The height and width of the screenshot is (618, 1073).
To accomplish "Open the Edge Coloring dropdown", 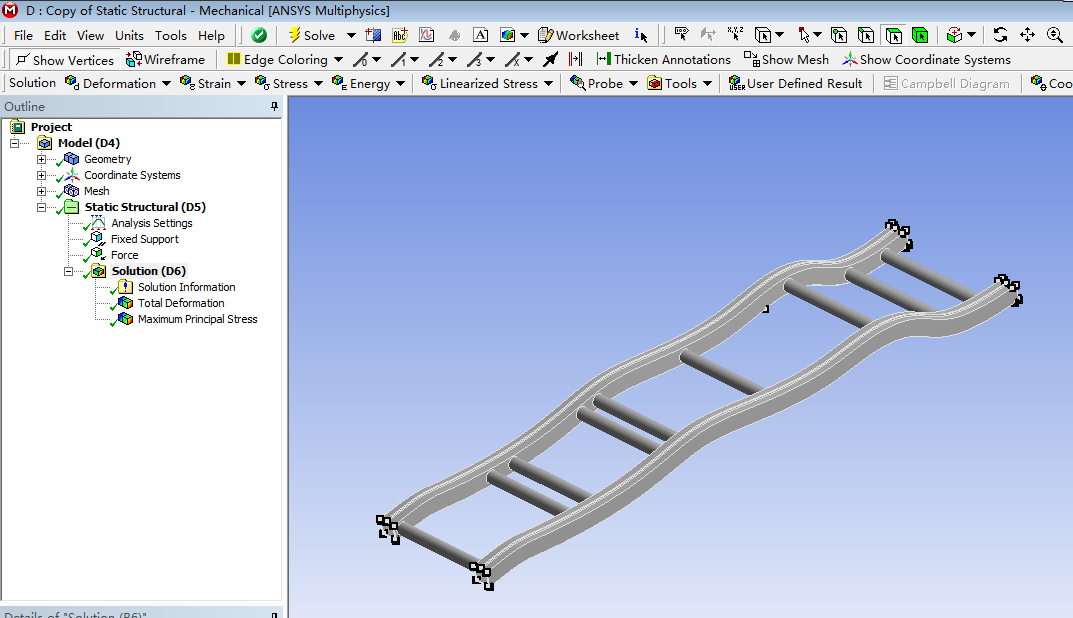I will point(338,60).
